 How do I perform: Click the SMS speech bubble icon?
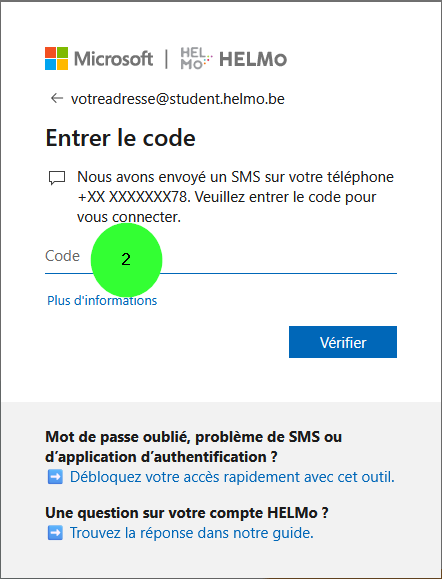[57, 178]
